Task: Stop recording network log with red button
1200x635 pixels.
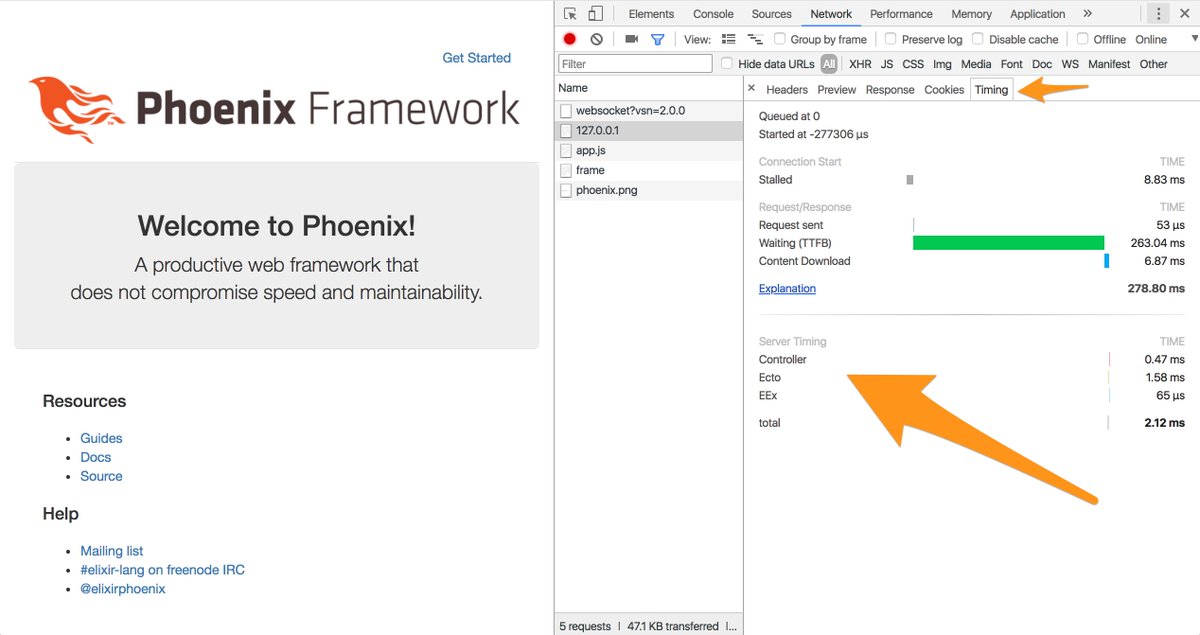Action: 570,39
